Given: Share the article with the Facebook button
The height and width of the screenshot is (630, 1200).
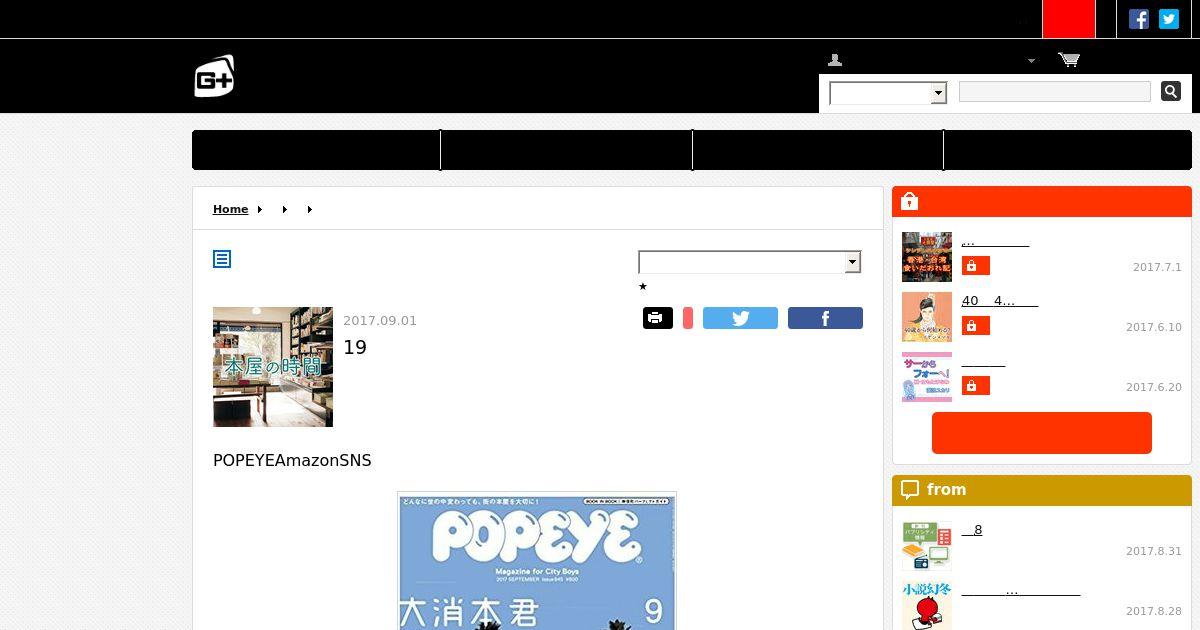Looking at the screenshot, I should point(825,318).
